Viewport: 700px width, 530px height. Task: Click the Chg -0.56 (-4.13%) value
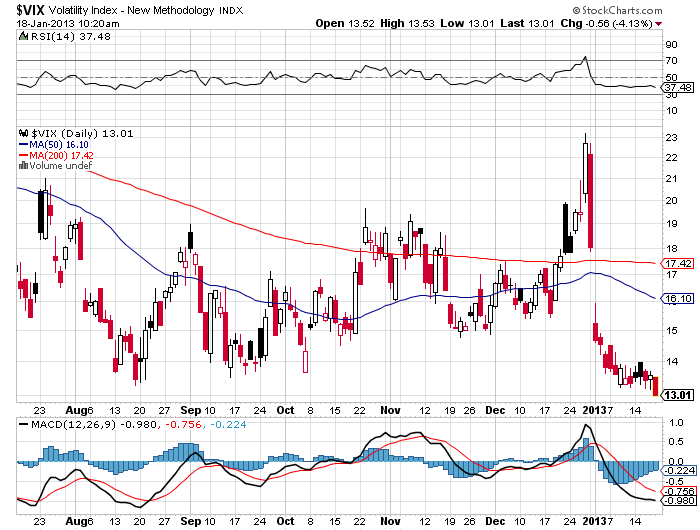619,24
